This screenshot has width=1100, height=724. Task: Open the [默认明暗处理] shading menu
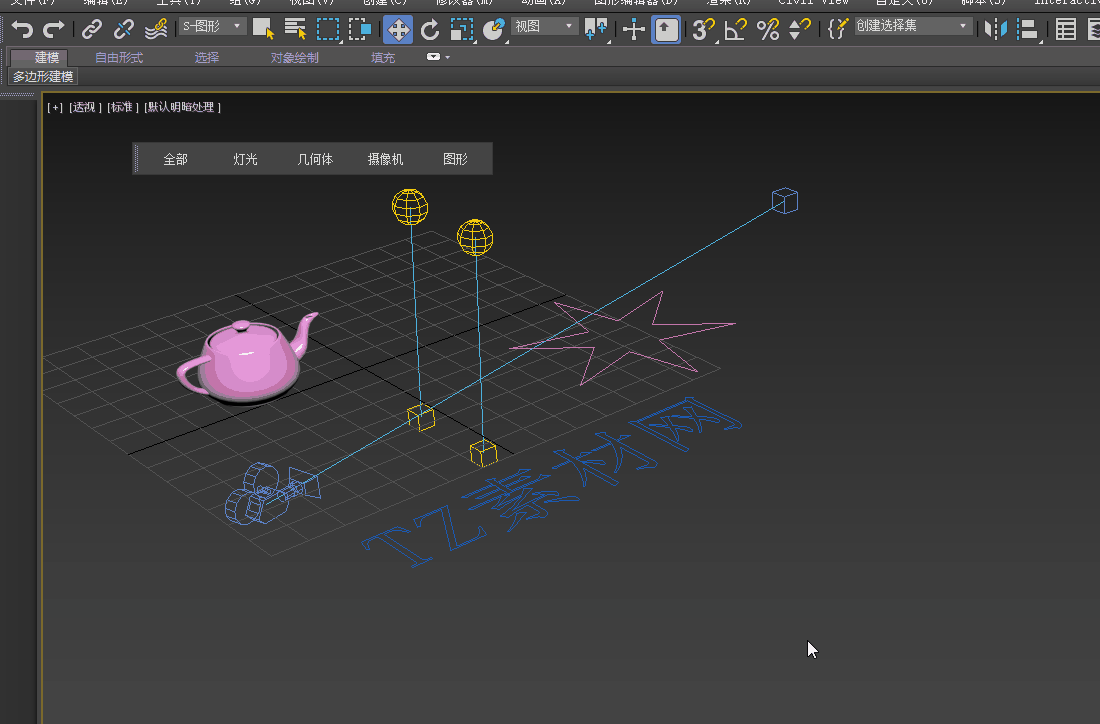point(182,107)
